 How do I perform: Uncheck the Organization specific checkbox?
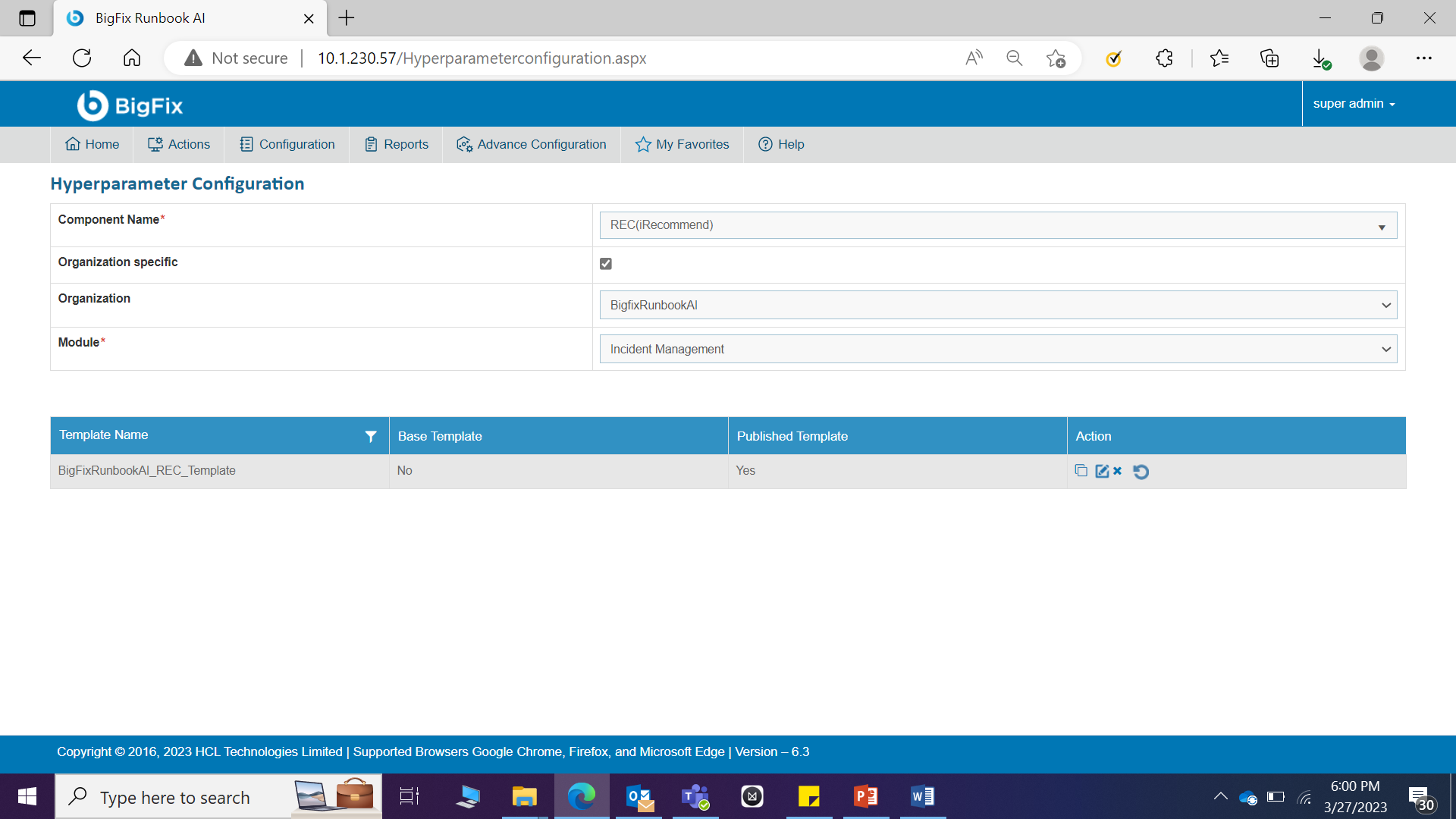(605, 264)
